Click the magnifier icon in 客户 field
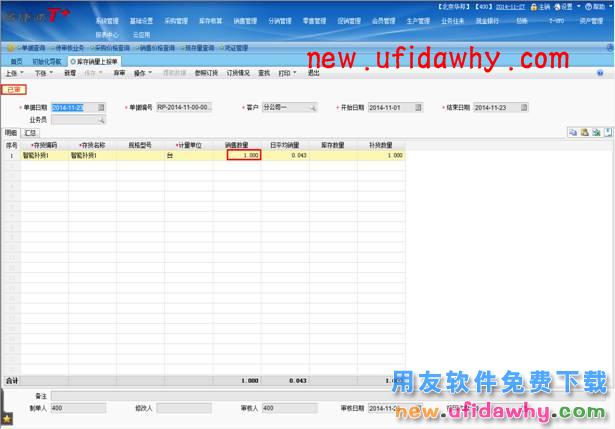 click(313, 107)
